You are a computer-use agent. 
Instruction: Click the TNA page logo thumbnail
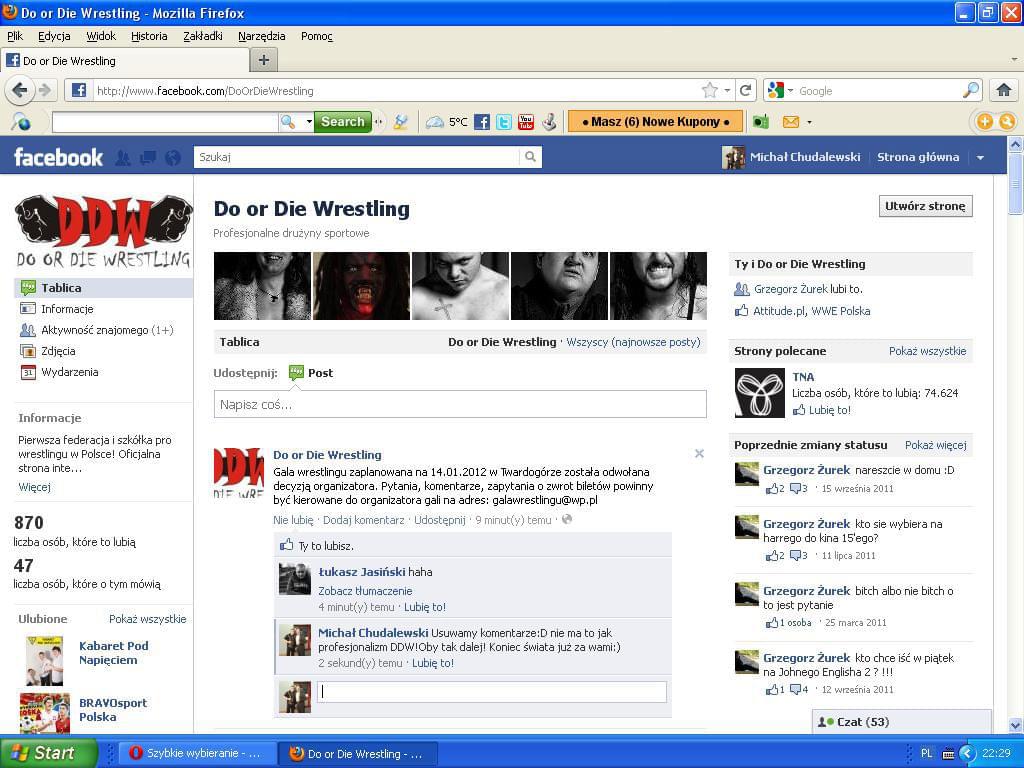[760, 393]
